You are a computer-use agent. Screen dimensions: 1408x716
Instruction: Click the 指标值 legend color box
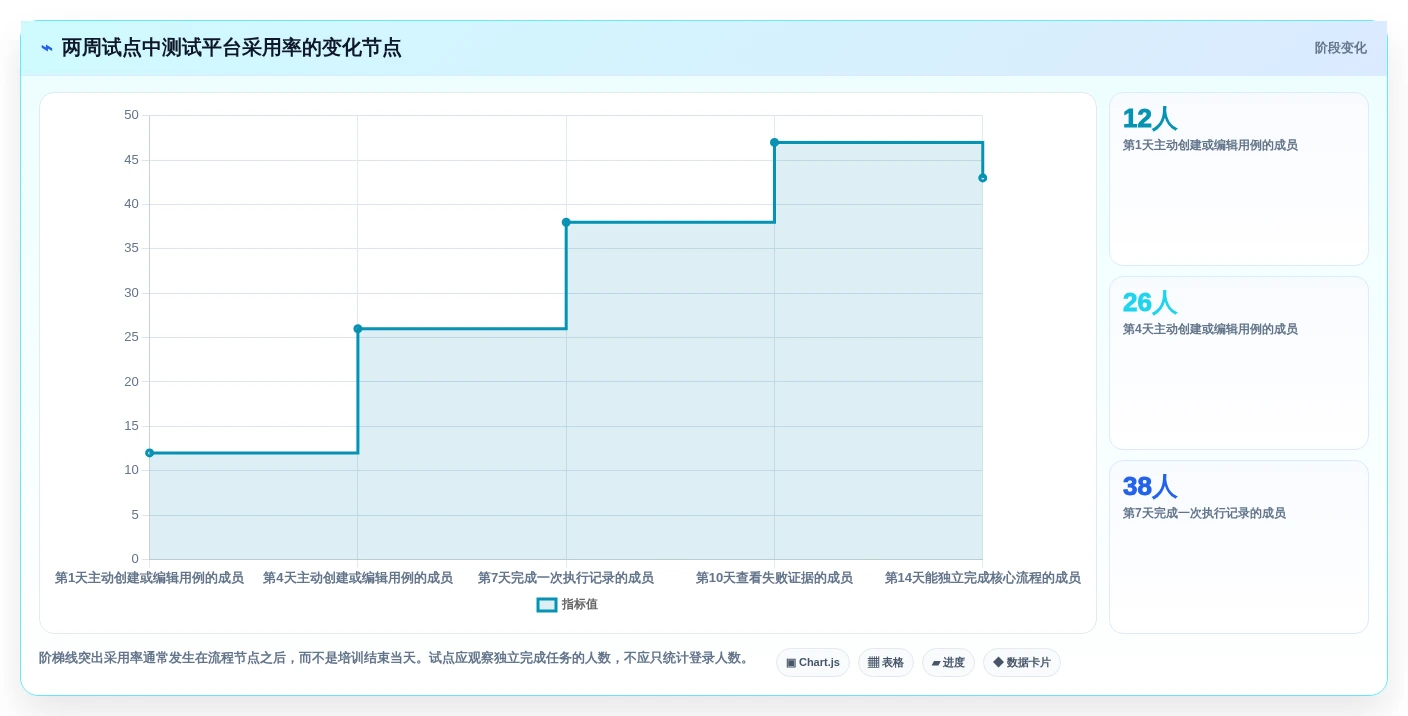click(x=547, y=605)
